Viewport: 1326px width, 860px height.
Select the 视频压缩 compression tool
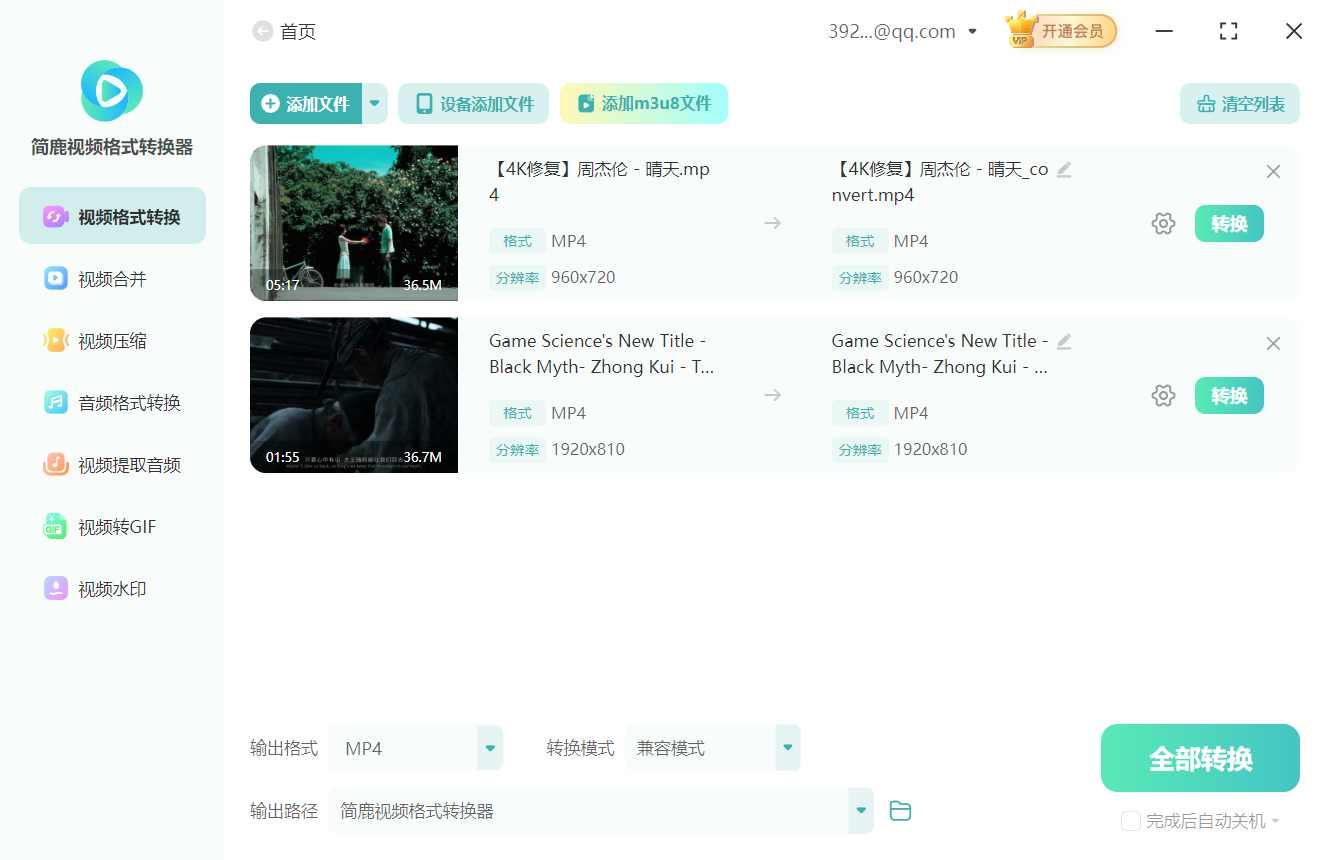[111, 340]
